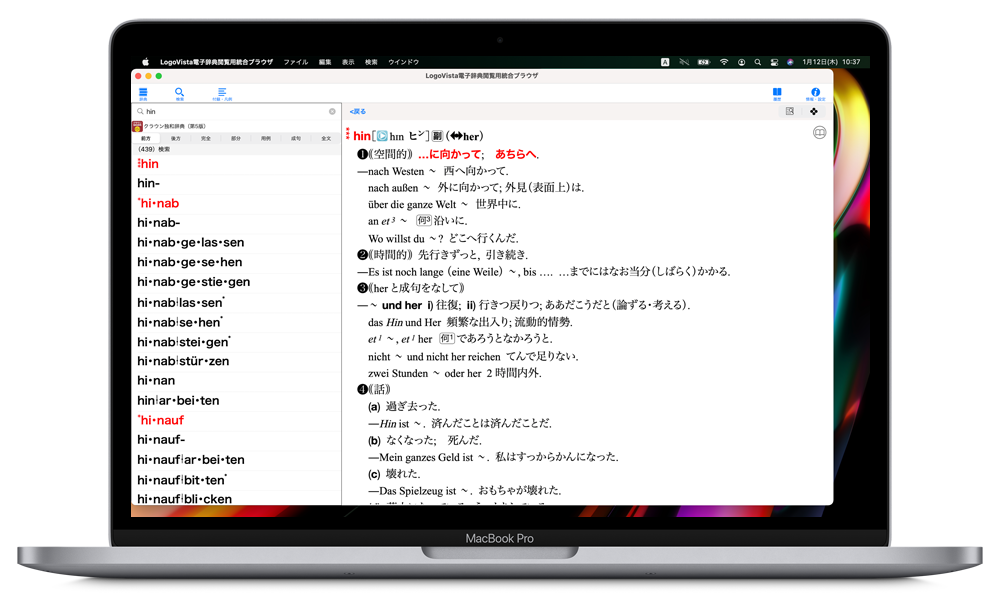Click the <戻る back link
The image size is (1000, 600).
[357, 111]
